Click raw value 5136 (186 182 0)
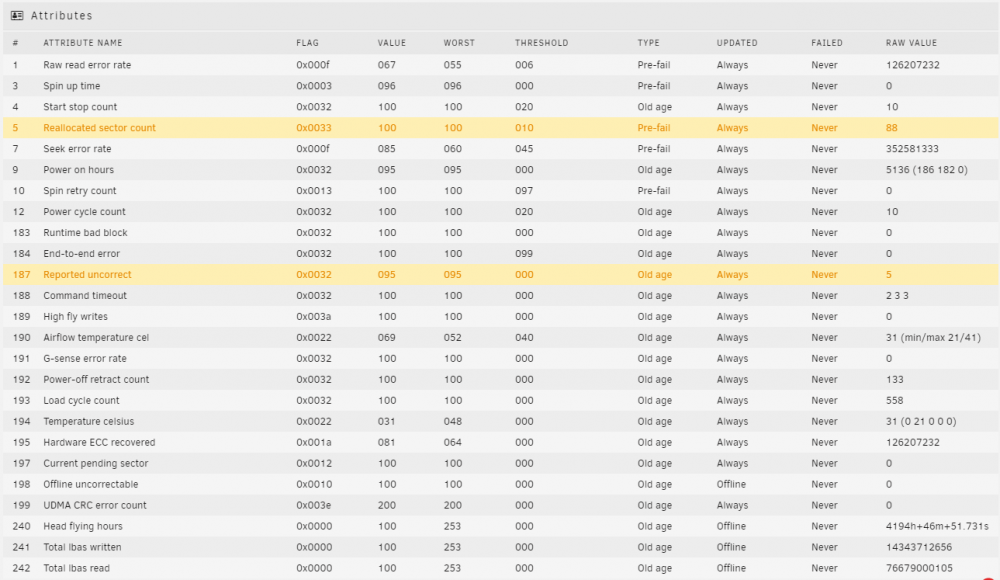Screen dimensions: 1000x580 pos(927,170)
